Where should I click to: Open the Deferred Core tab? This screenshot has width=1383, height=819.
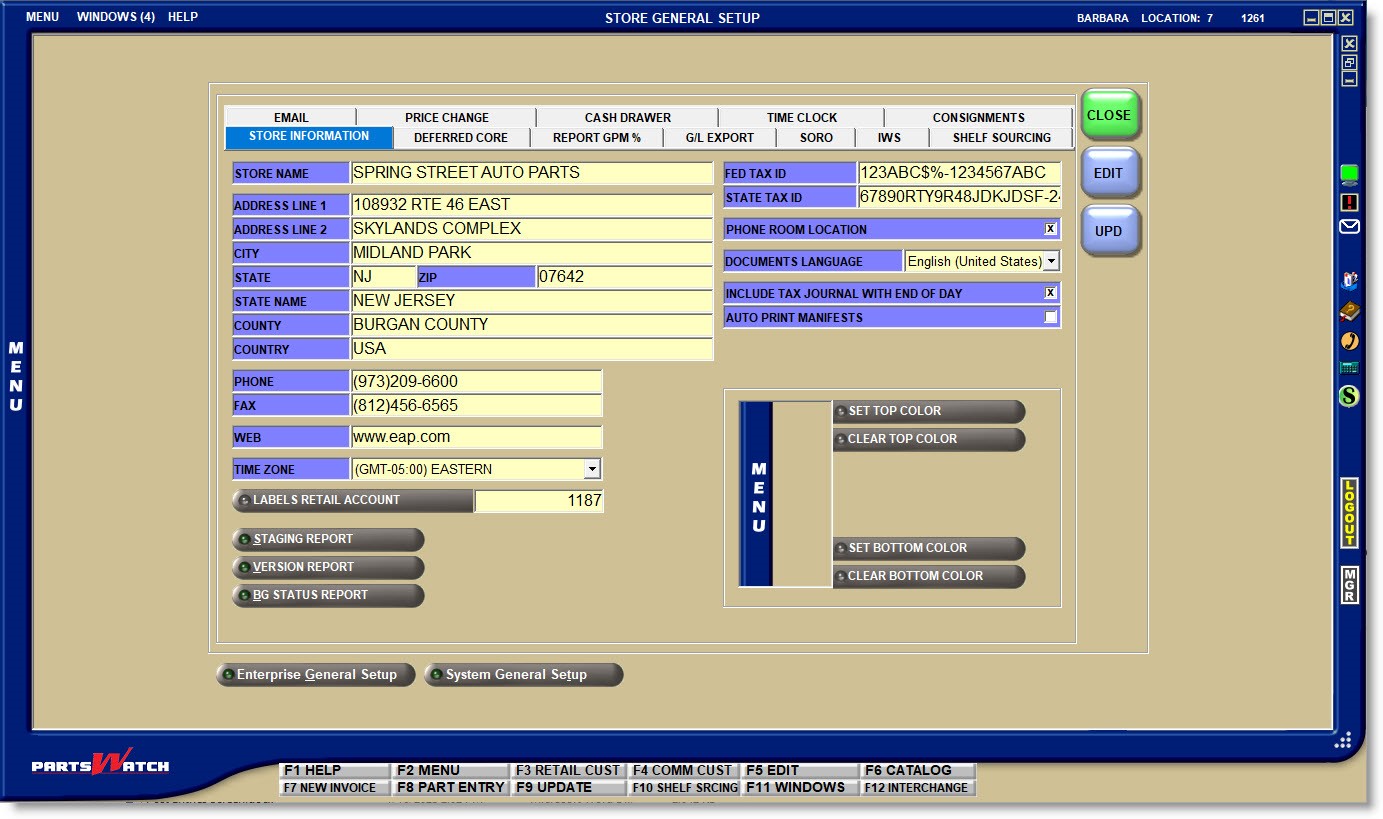(460, 138)
